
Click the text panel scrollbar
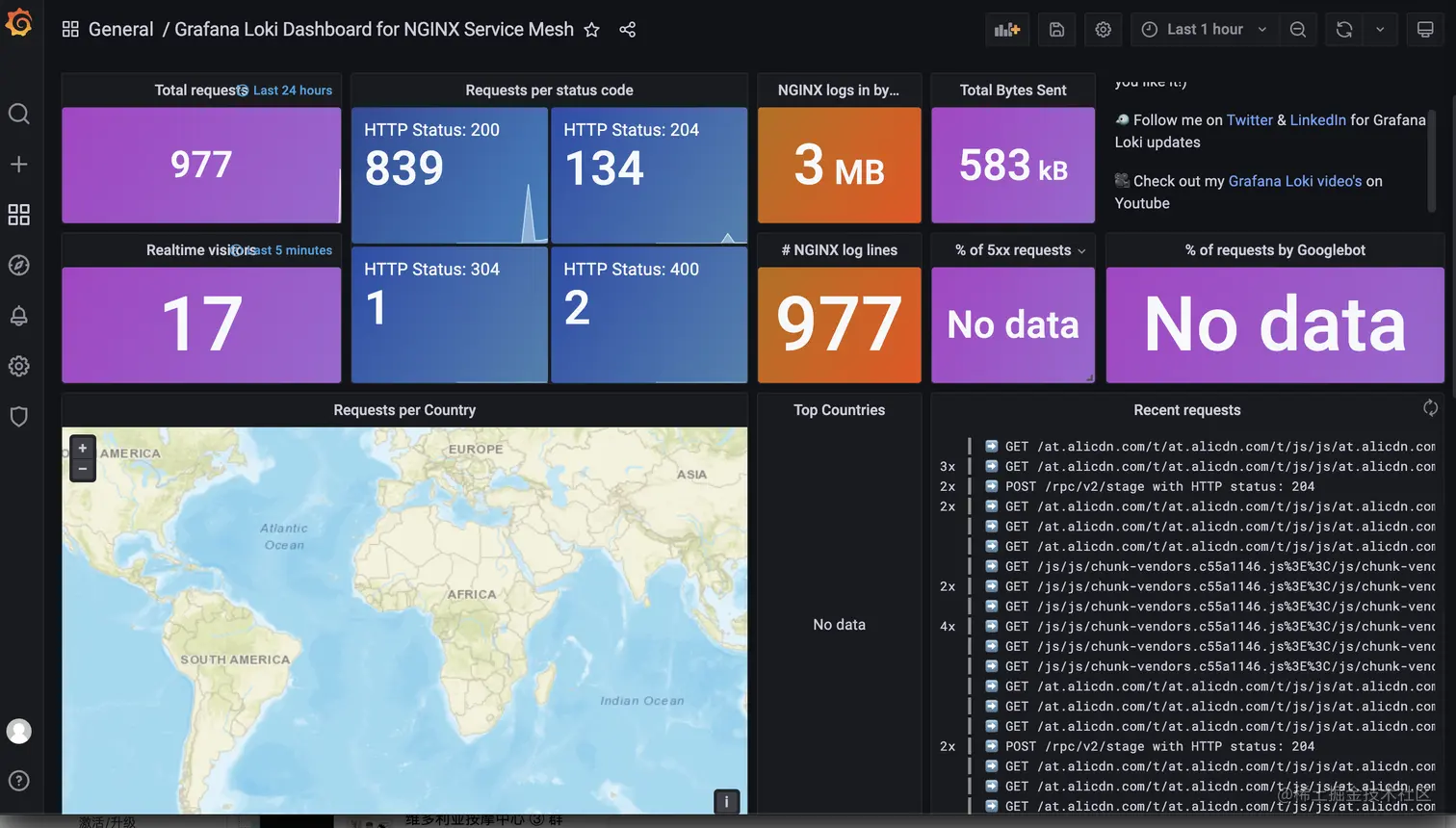[1432, 159]
